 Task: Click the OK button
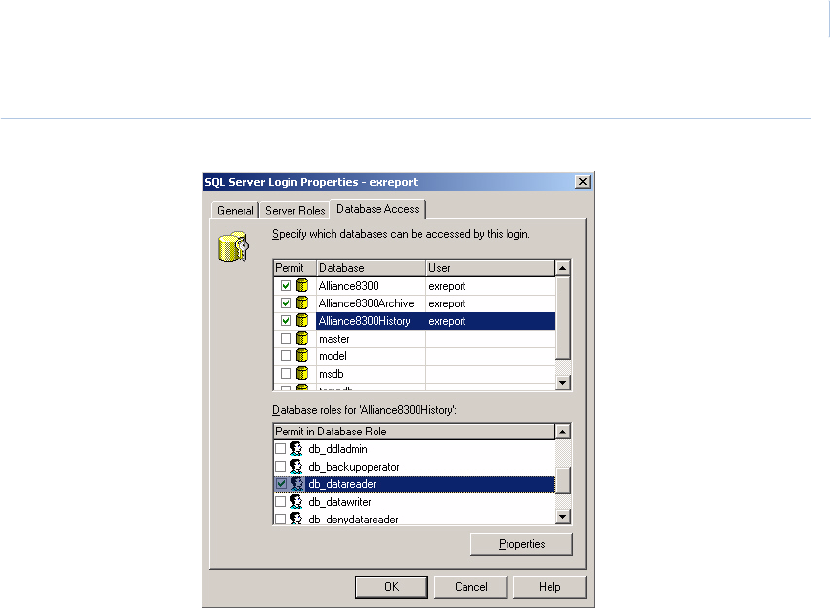[x=391, y=587]
